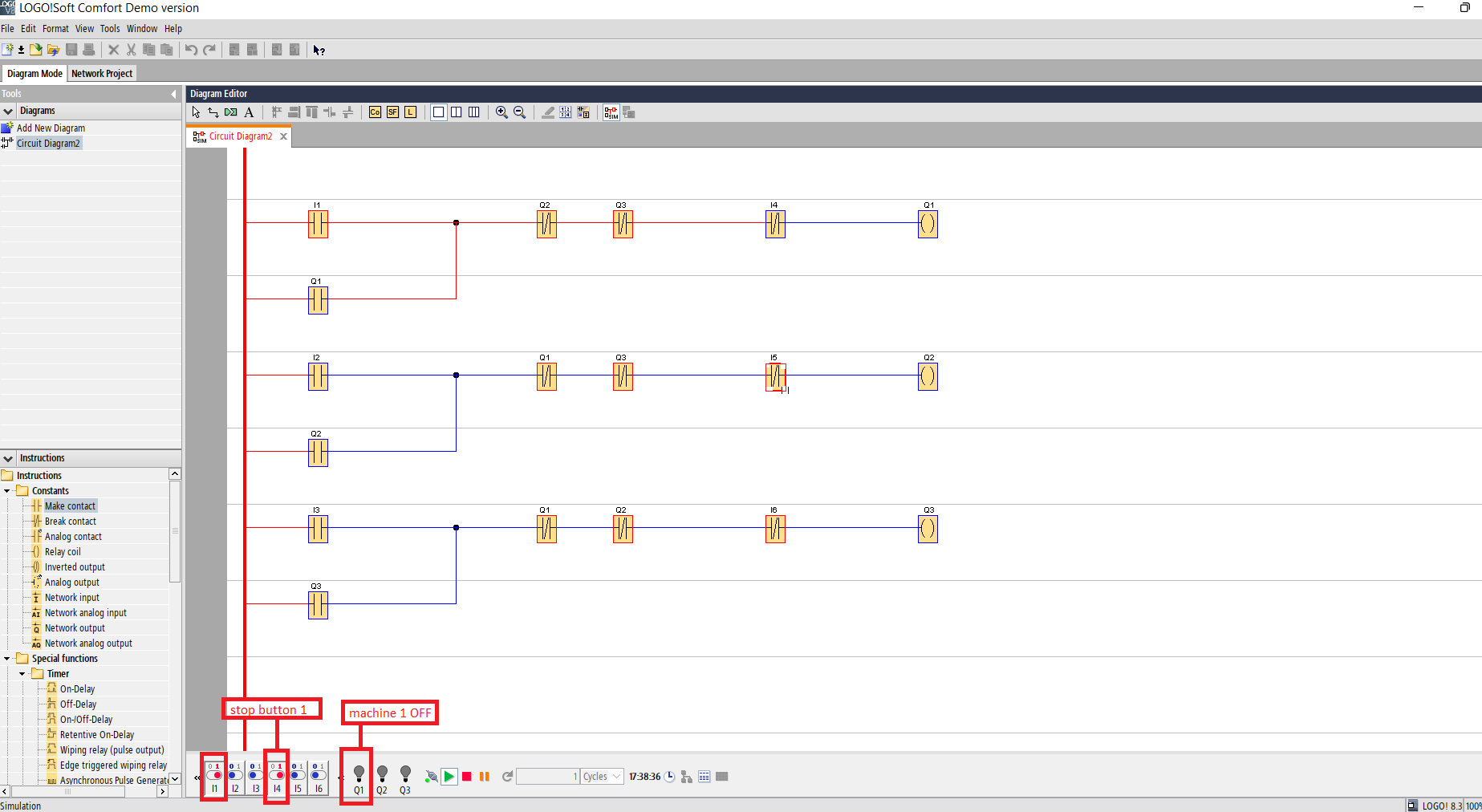Click the Q1 output lamp indicator
This screenshot has width=1482, height=812.
[x=358, y=773]
